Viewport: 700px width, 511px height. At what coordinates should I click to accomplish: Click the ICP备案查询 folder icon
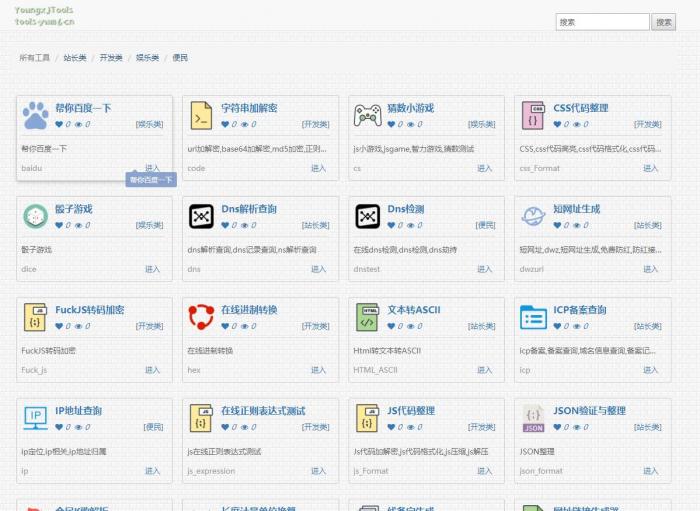[533, 317]
